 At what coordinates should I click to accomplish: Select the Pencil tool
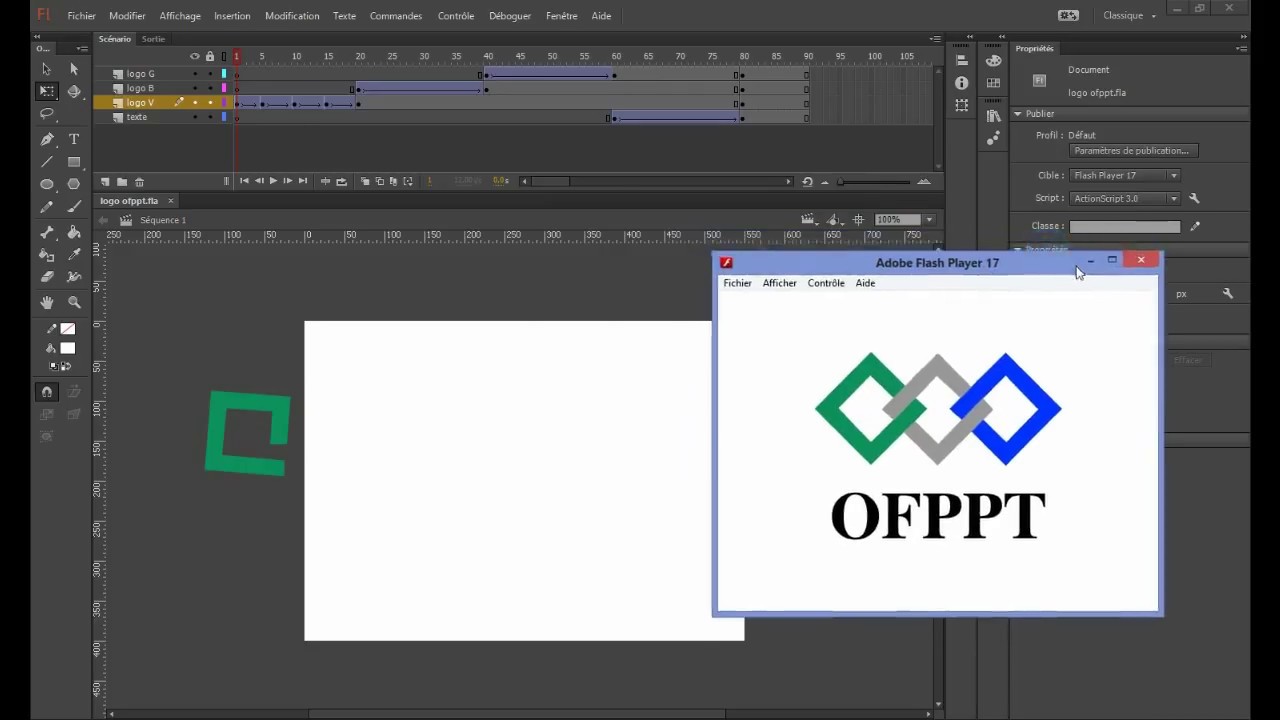coord(46,207)
